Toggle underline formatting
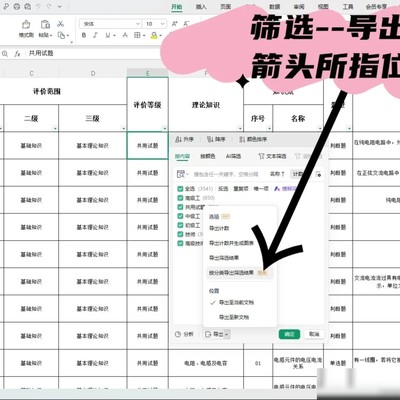 [x=107, y=35]
